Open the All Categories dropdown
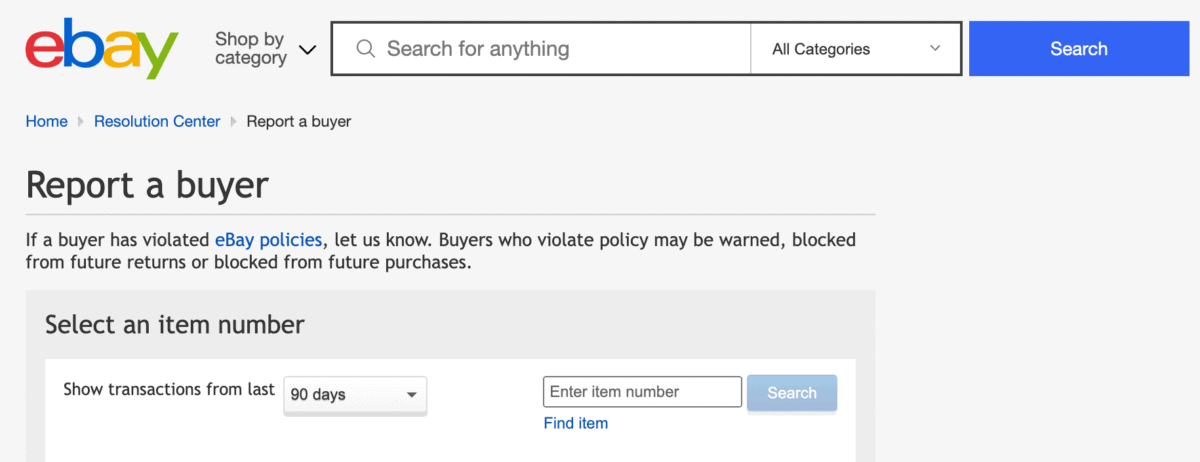 856,49
